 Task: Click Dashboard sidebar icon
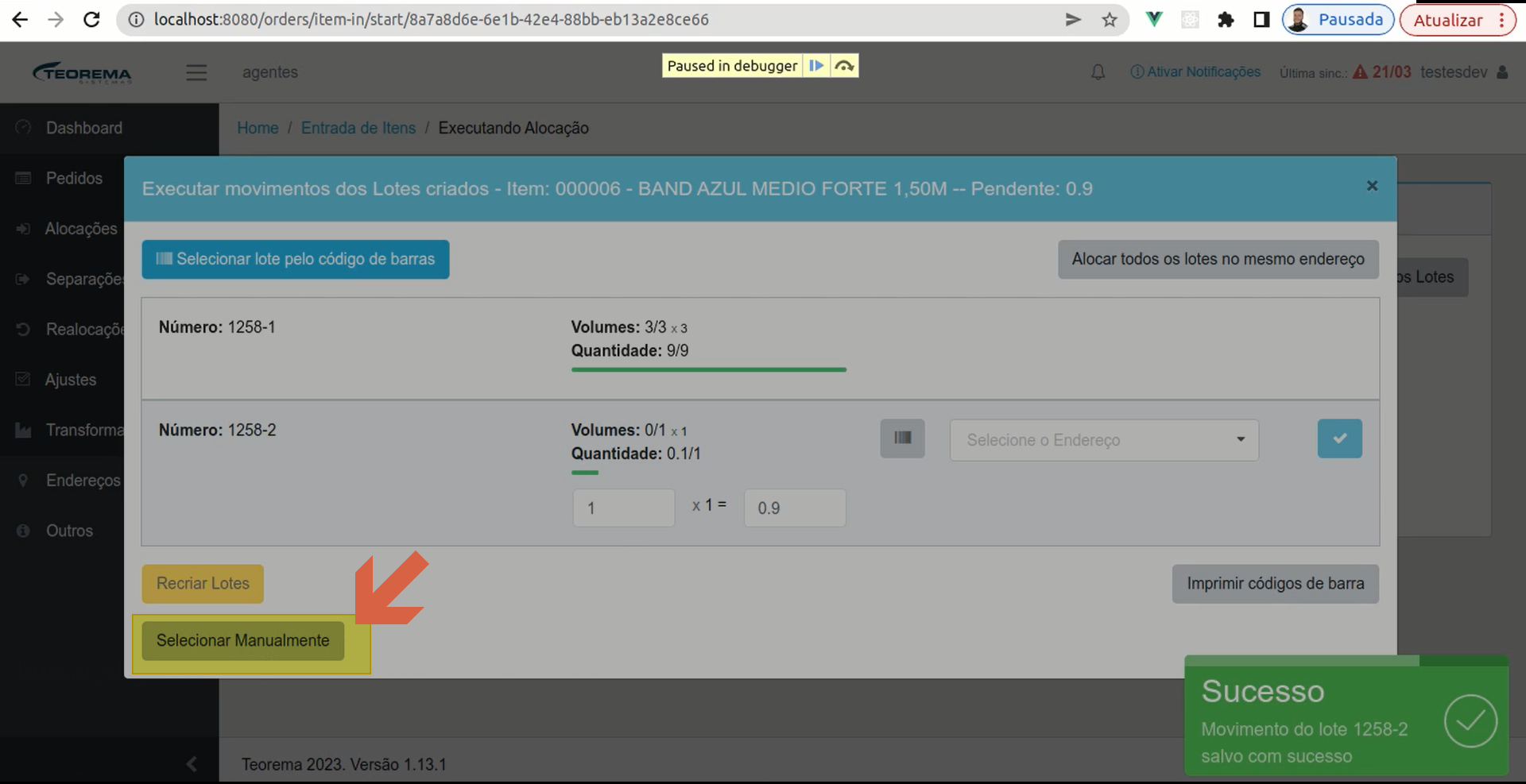click(x=23, y=127)
